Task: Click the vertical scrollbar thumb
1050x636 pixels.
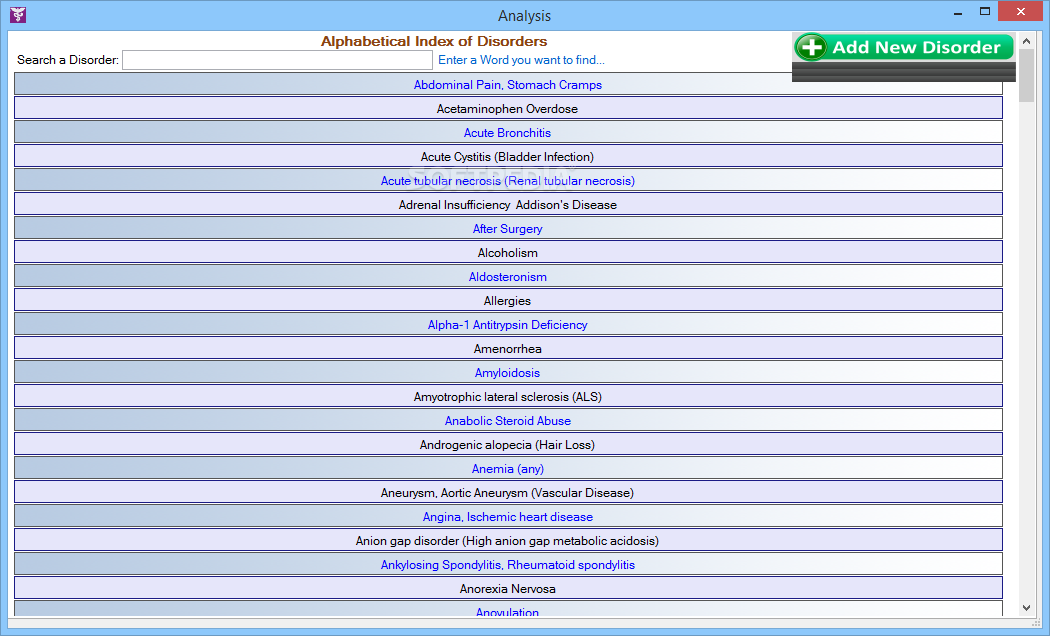Action: point(1027,76)
